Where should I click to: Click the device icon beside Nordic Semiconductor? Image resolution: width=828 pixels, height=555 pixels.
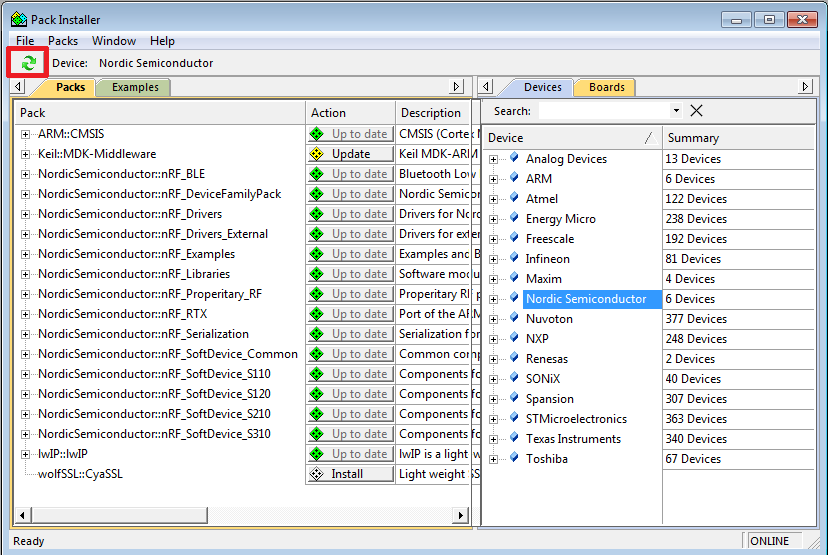514,298
